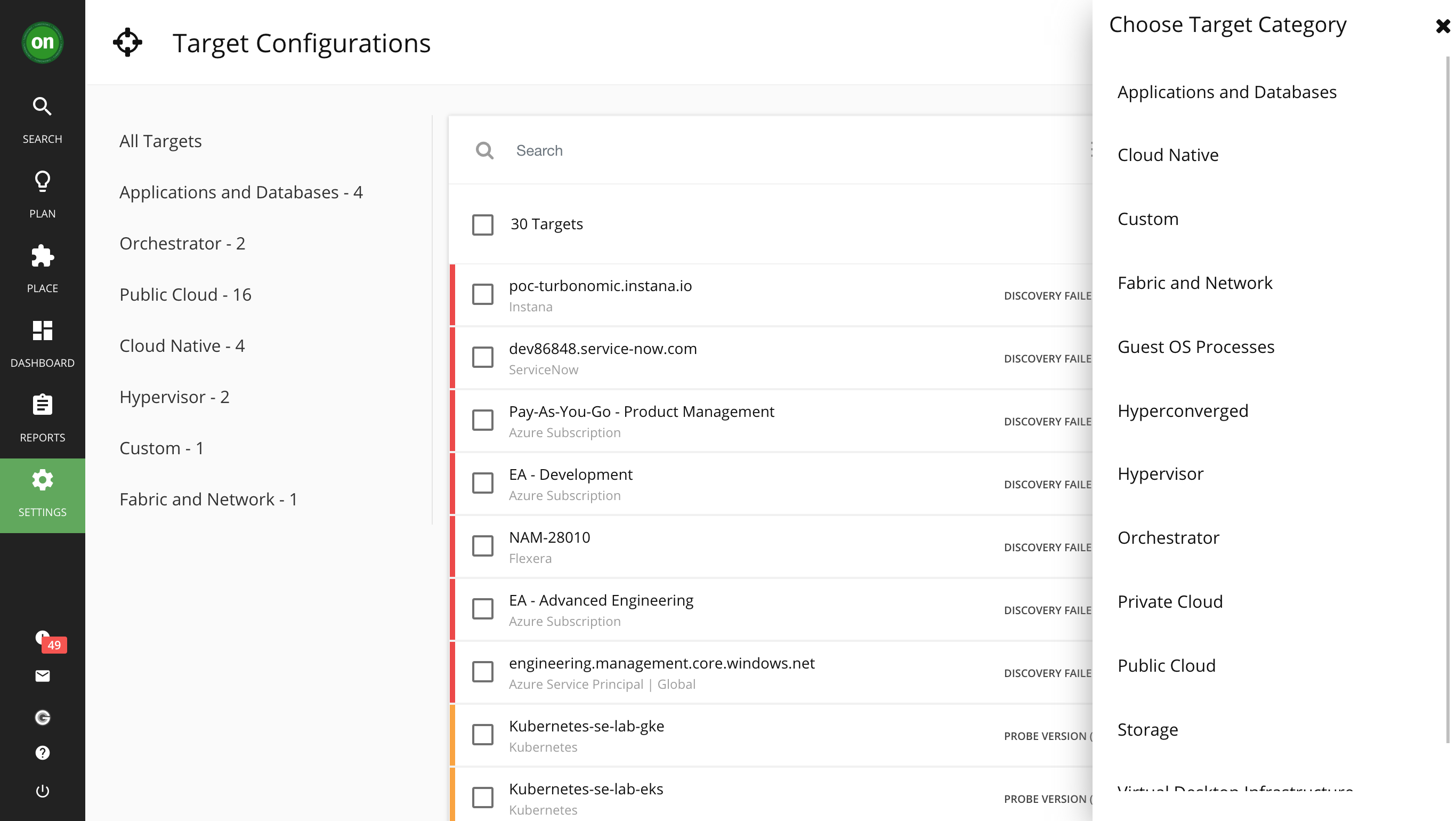Open the All Targets list
This screenshot has width=1456, height=821.
click(x=160, y=141)
